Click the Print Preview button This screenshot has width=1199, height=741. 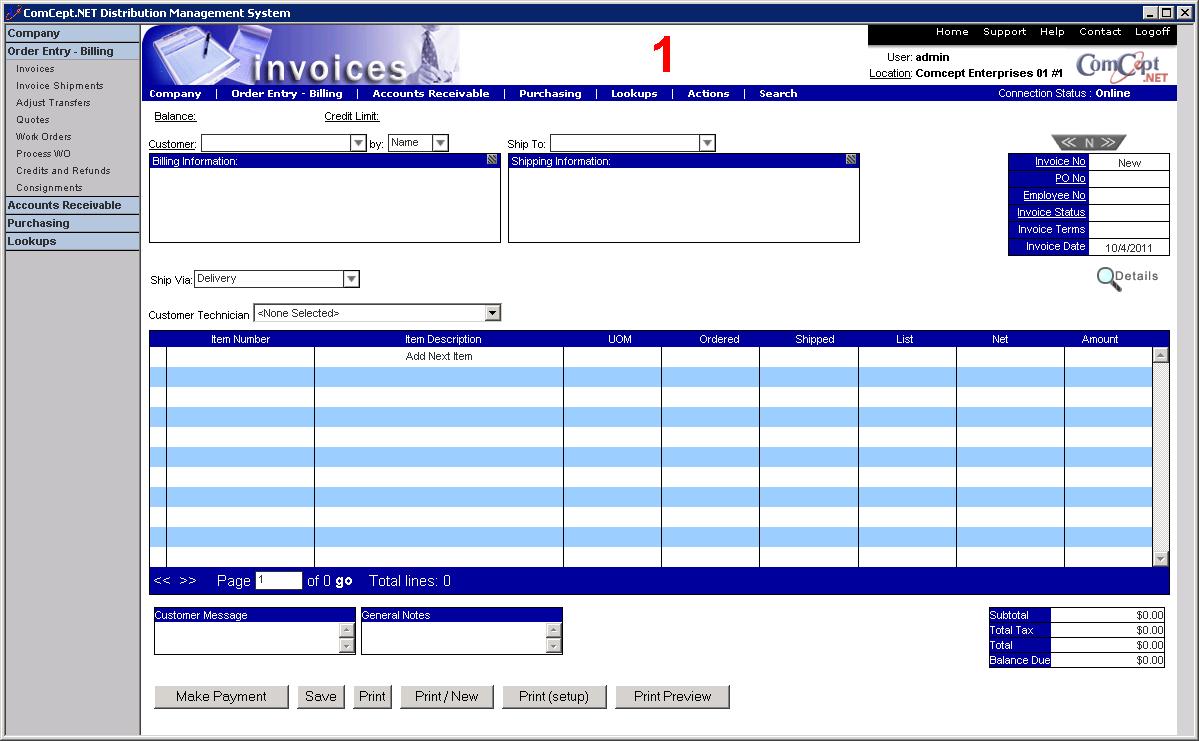pyautogui.click(x=672, y=697)
